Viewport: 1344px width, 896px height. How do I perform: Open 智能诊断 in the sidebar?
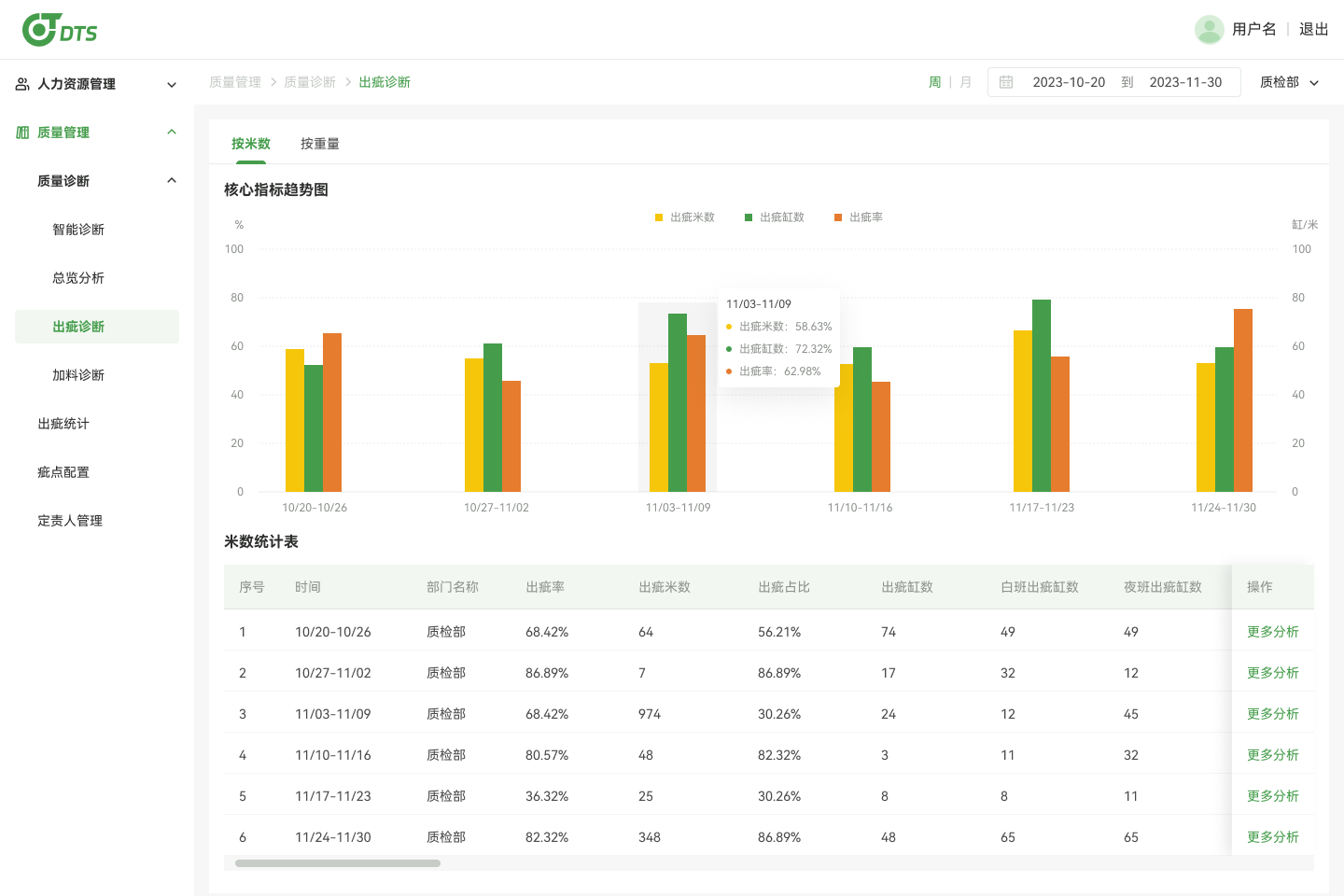pyautogui.click(x=78, y=230)
